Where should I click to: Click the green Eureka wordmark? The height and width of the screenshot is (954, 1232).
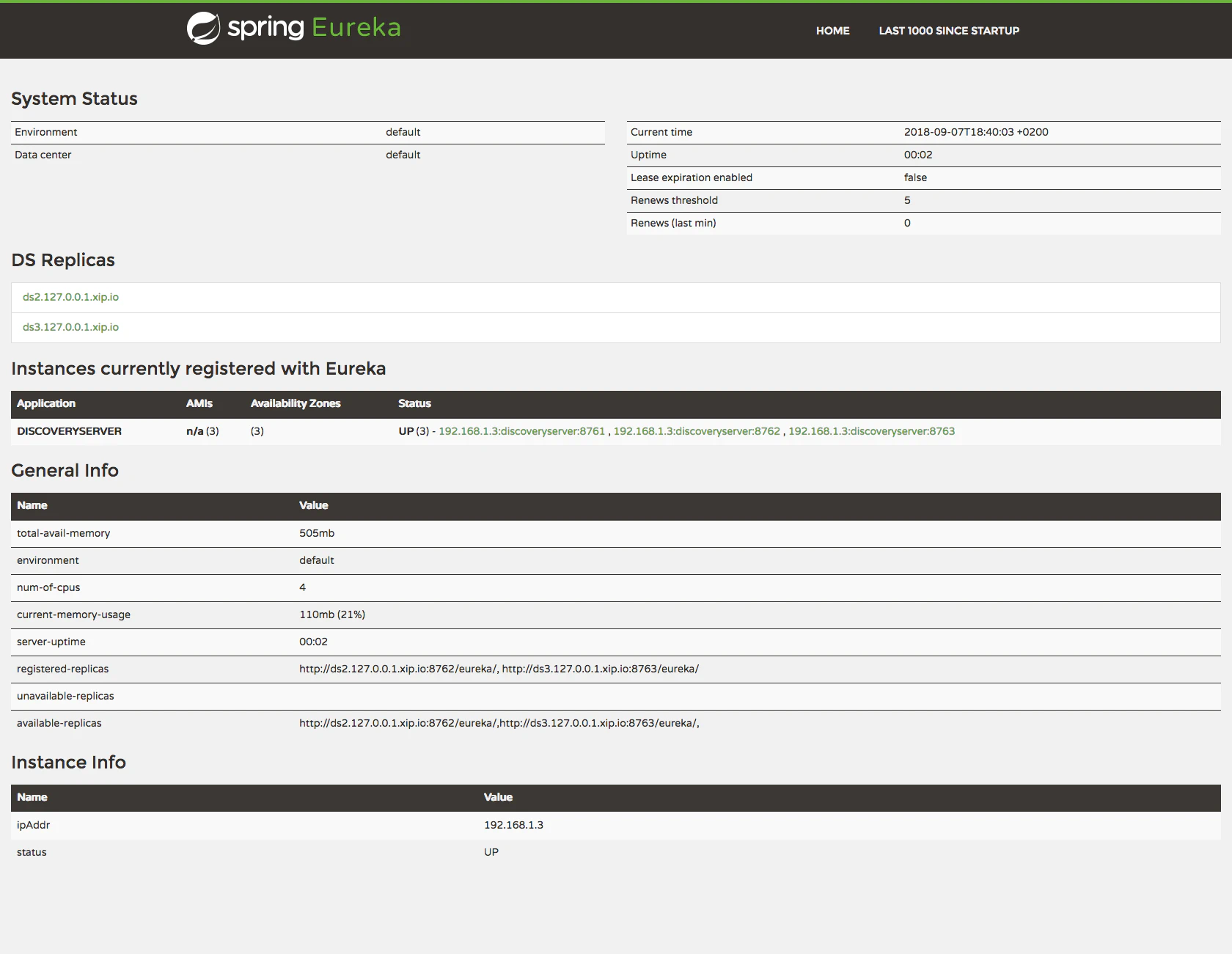[356, 28]
